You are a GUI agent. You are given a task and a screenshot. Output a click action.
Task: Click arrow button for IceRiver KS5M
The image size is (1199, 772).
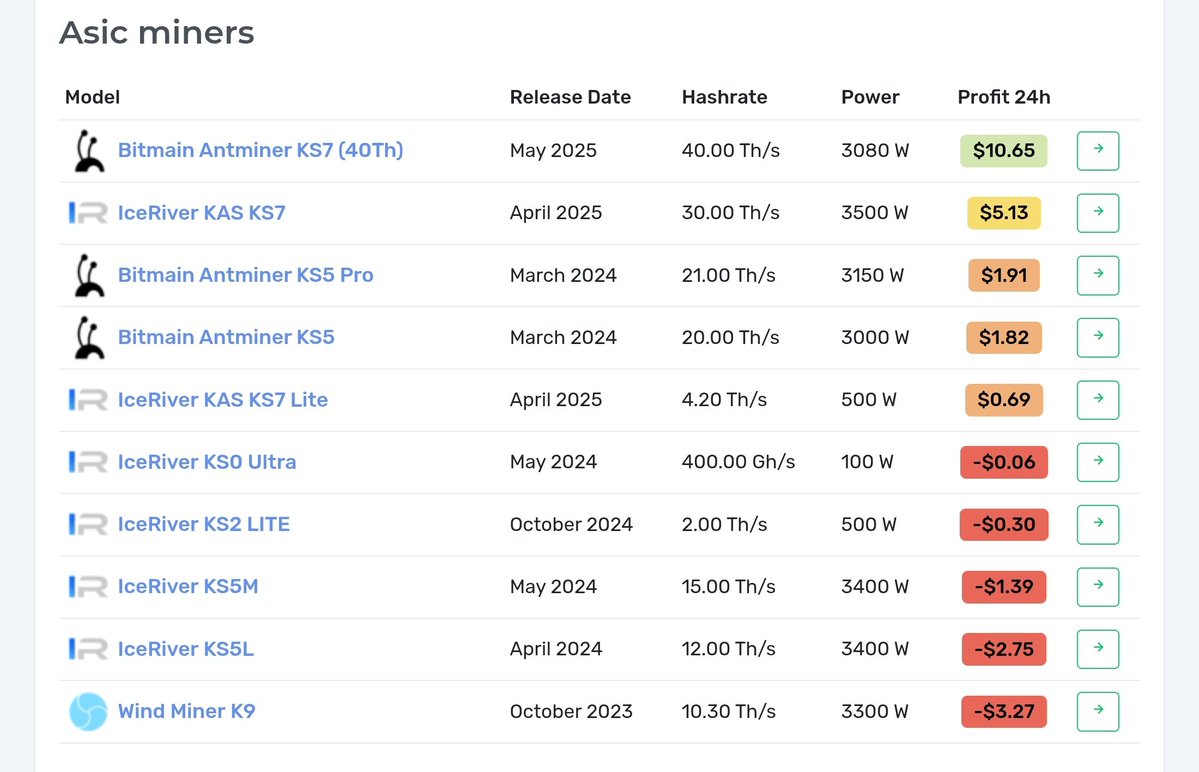[x=1097, y=587]
